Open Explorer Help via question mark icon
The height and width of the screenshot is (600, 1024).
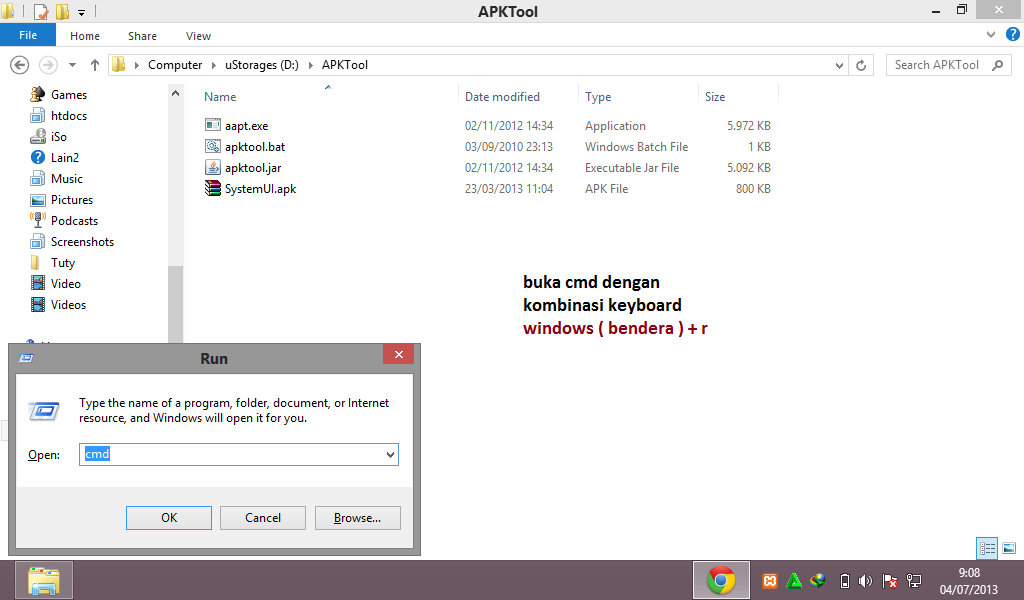point(1013,35)
